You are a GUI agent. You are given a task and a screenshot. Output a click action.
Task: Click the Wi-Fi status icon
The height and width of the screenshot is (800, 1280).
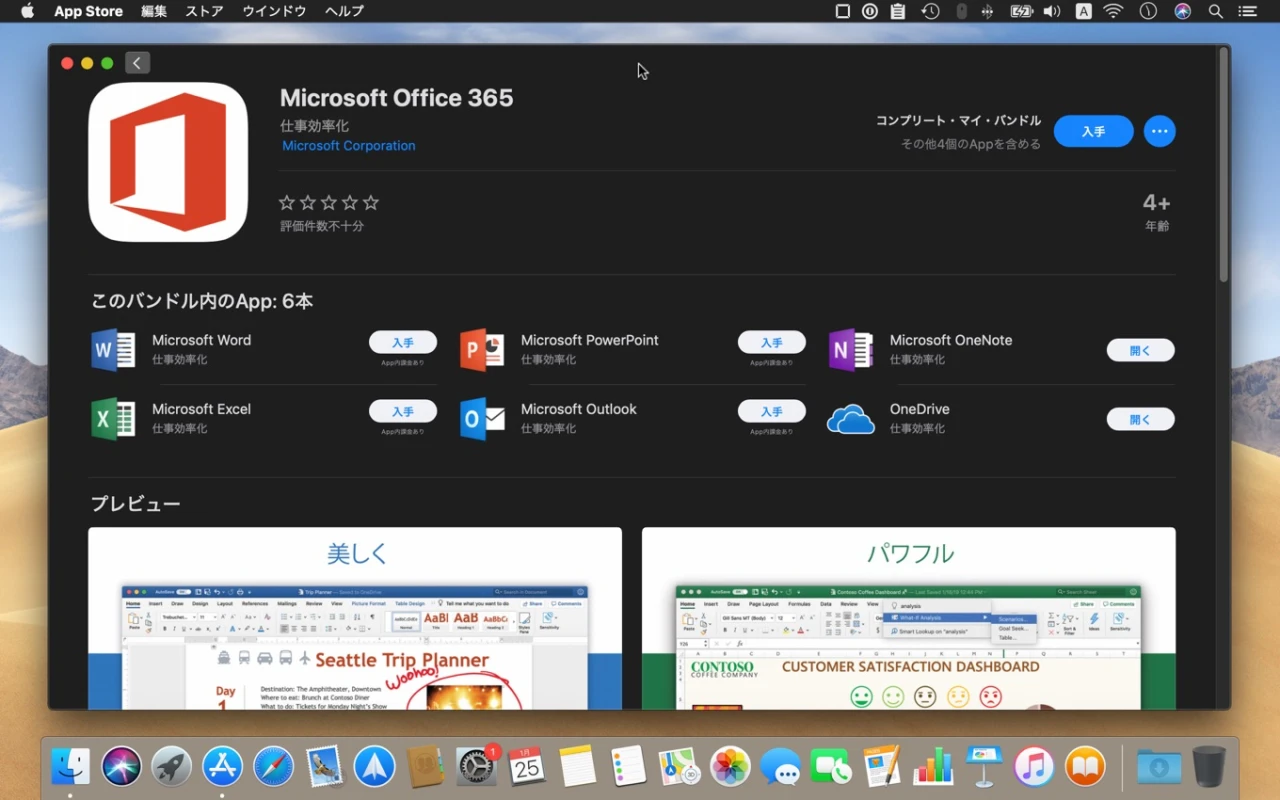click(1113, 11)
